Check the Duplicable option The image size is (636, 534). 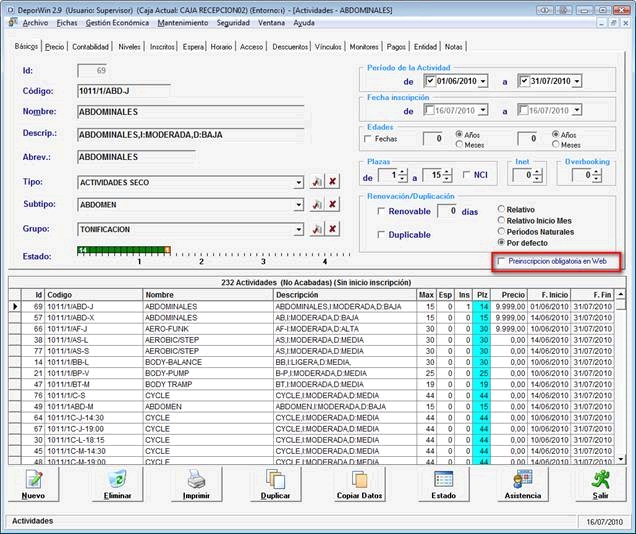[x=381, y=234]
